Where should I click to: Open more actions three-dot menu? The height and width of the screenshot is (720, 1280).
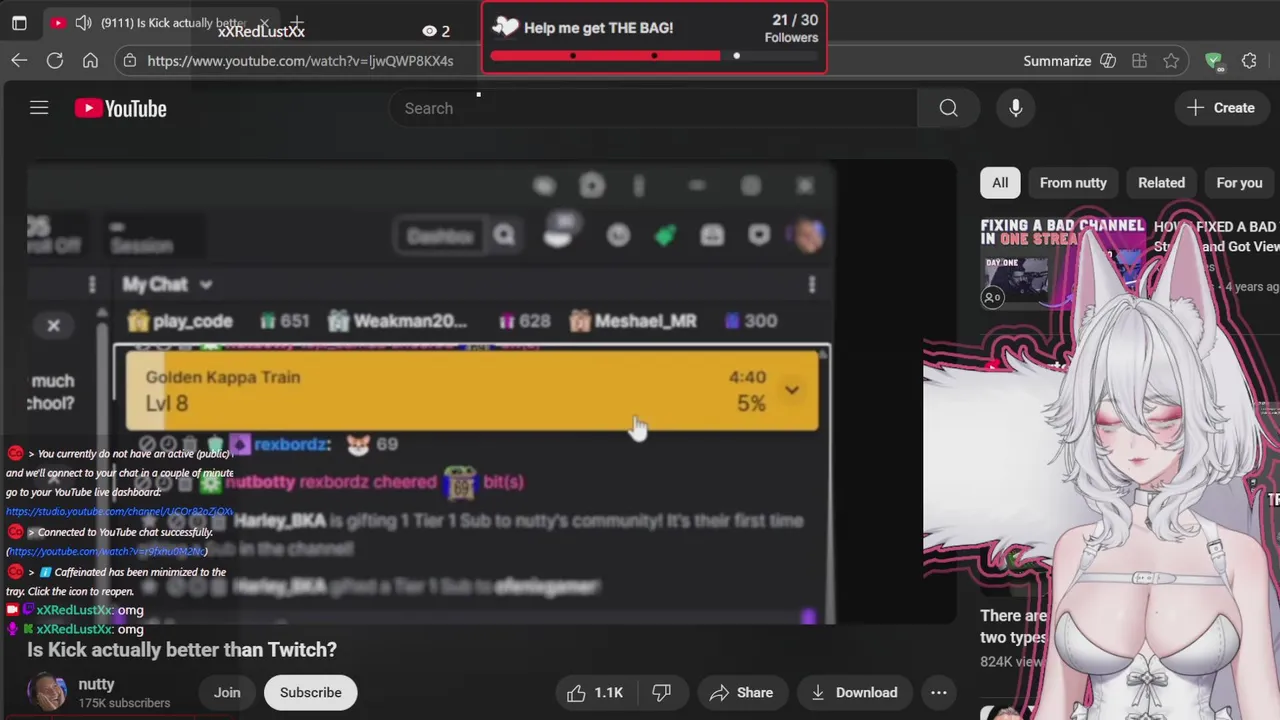point(938,692)
